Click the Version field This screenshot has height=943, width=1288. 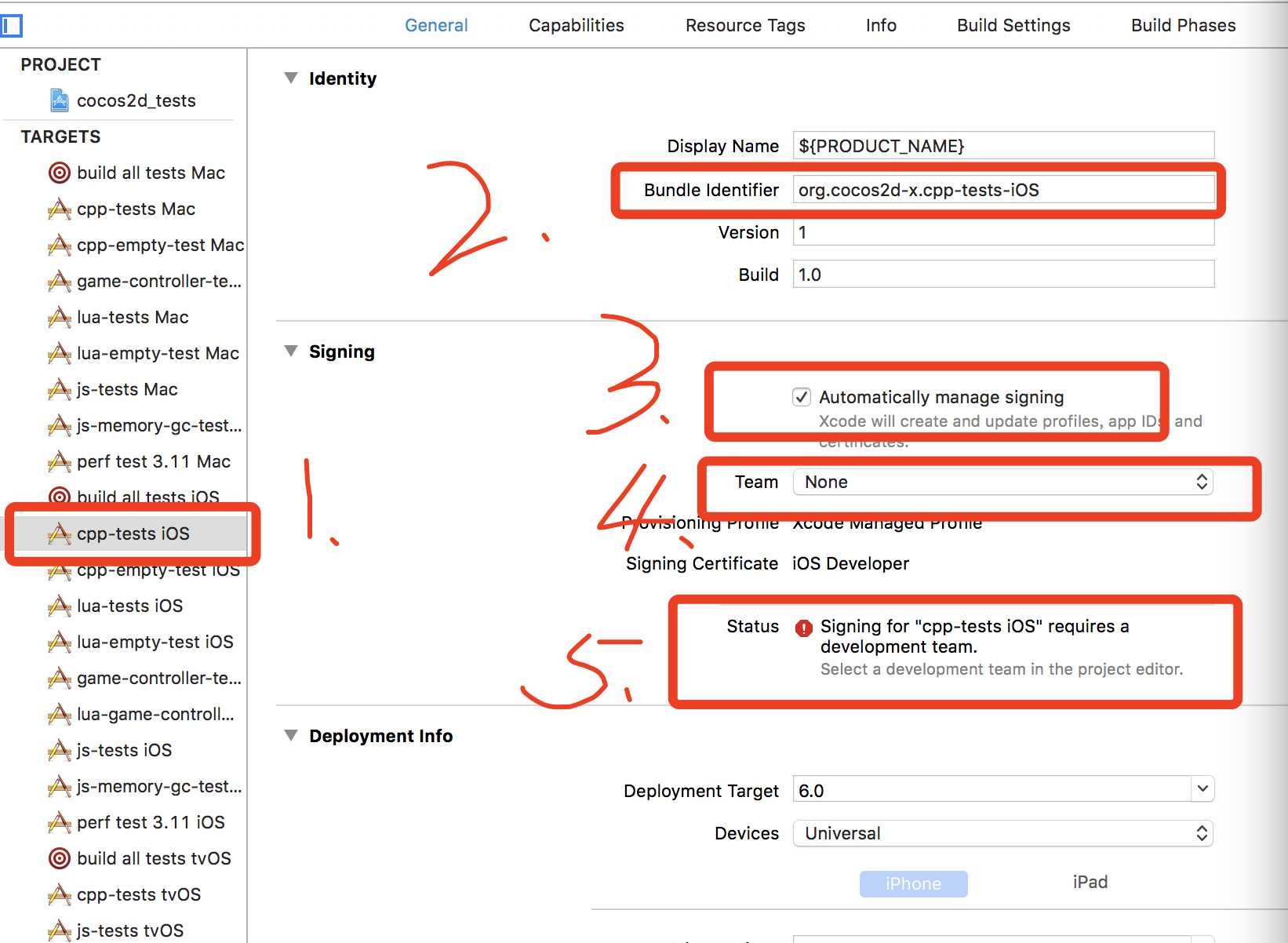click(1003, 232)
